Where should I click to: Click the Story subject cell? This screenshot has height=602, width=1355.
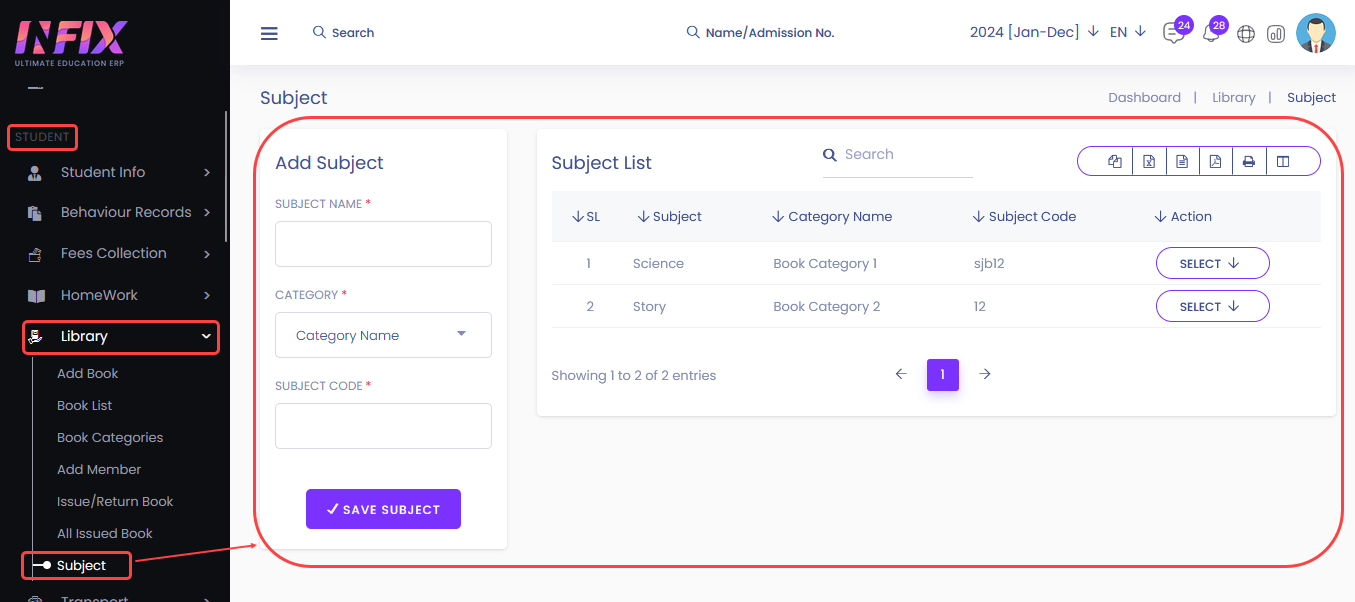click(649, 306)
